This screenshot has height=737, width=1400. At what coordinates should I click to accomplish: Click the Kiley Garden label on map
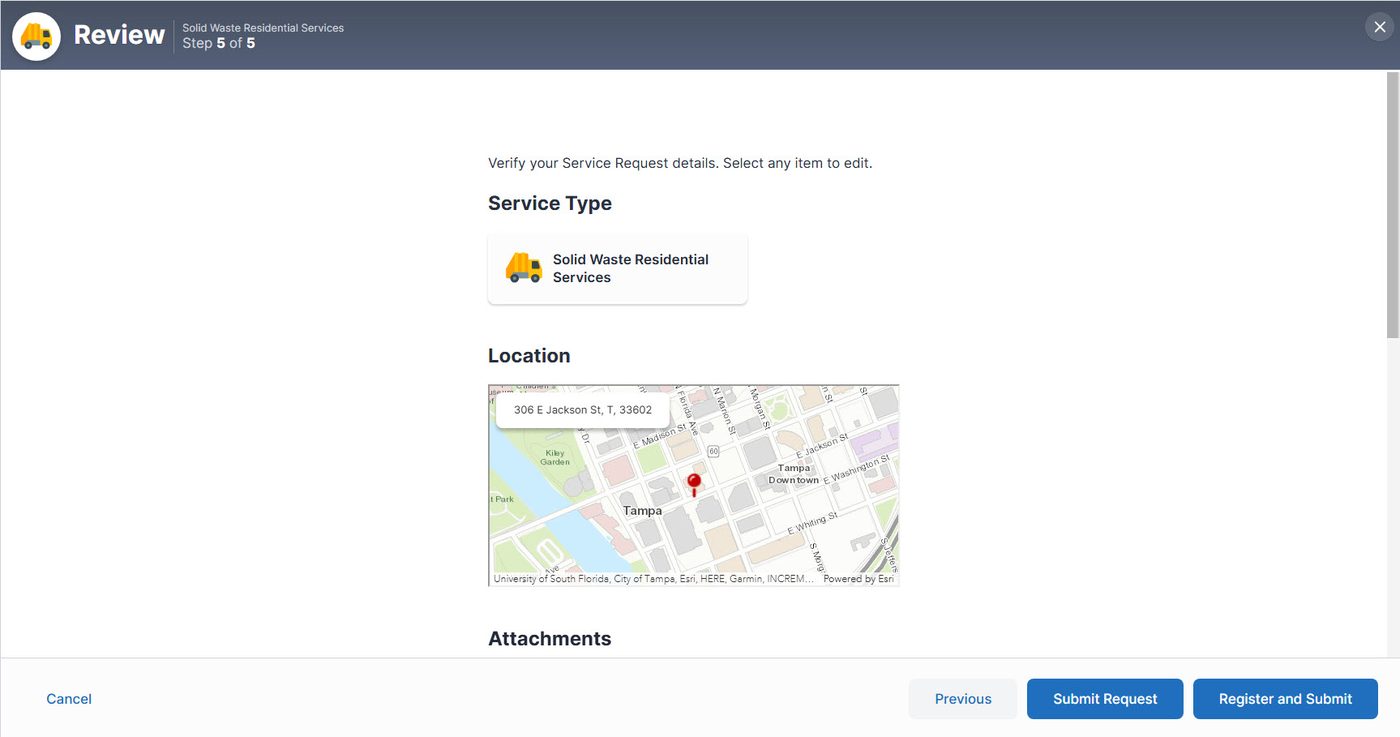click(x=555, y=457)
